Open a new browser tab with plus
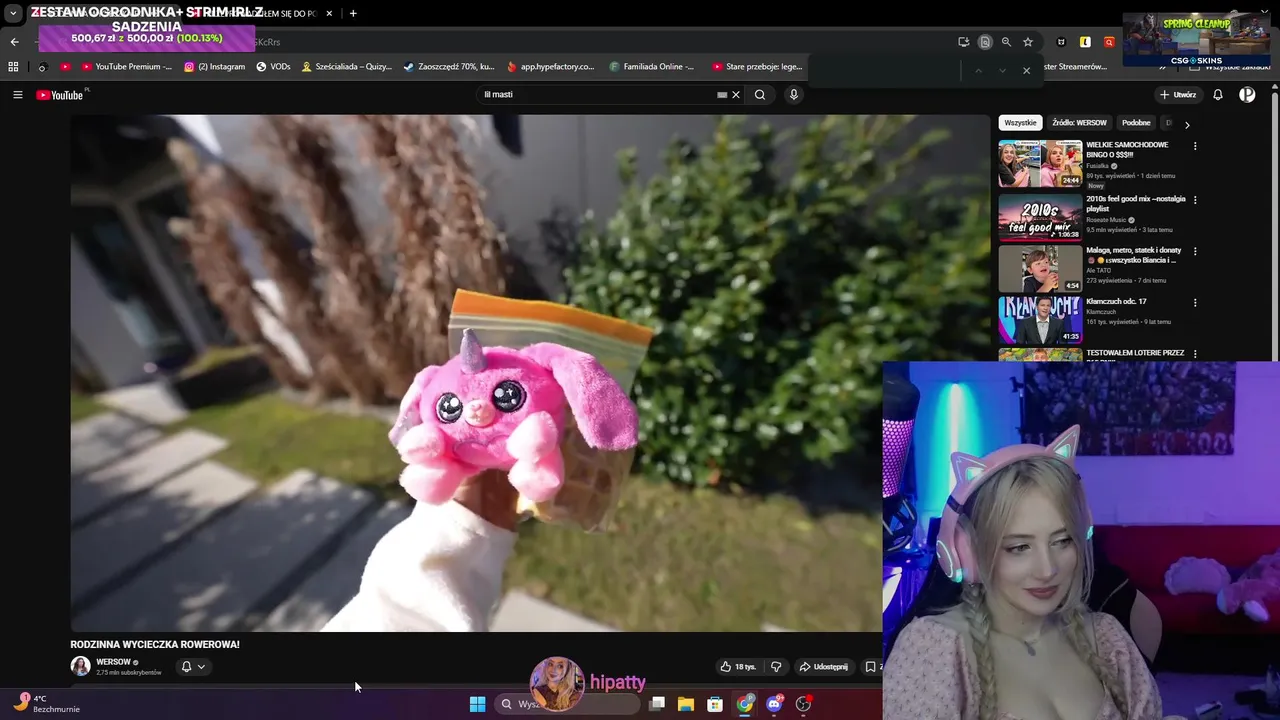The image size is (1280, 720). [353, 13]
